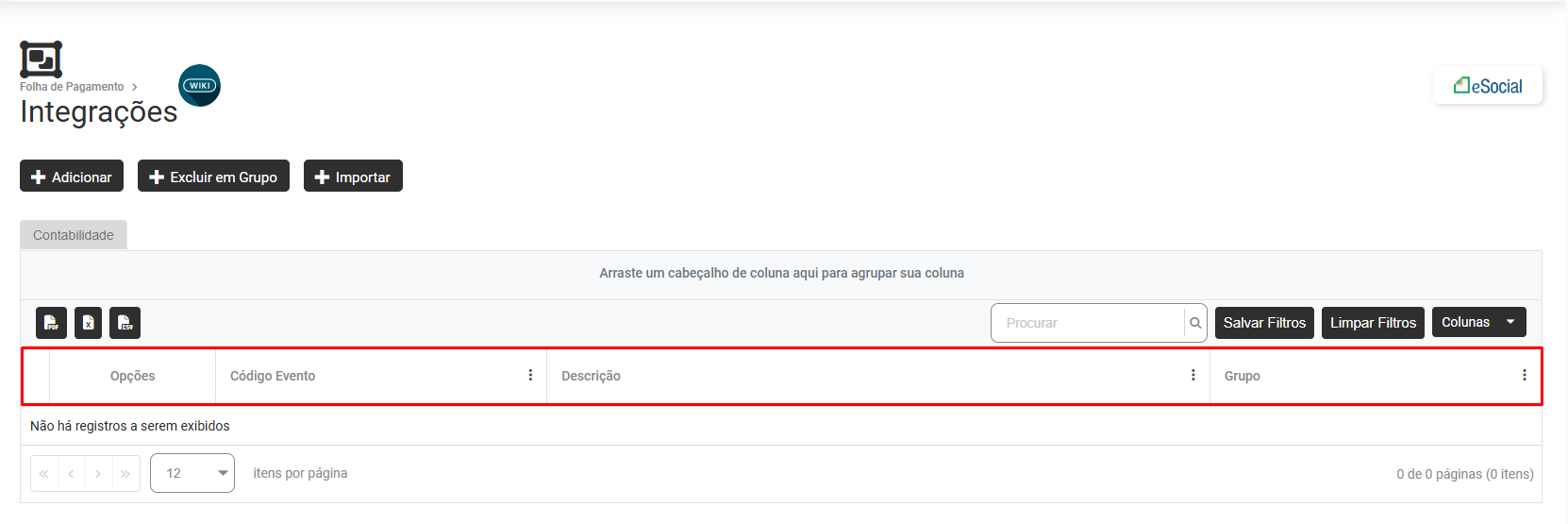Open the eSocial button
Image resolution: width=1568 pixels, height=524 pixels.
(1488, 86)
